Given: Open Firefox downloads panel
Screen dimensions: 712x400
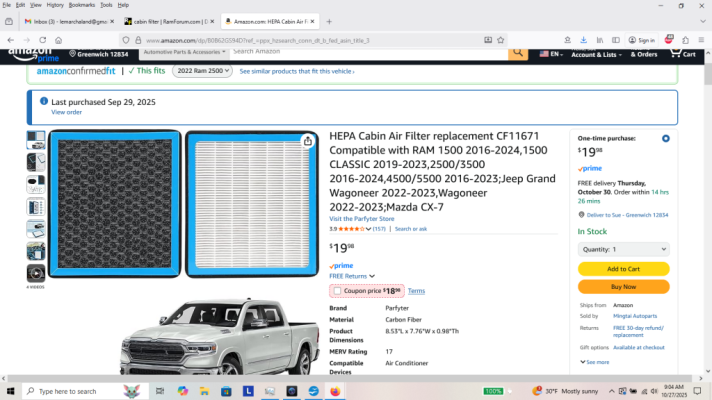Looking at the screenshot, I should [x=583, y=40].
